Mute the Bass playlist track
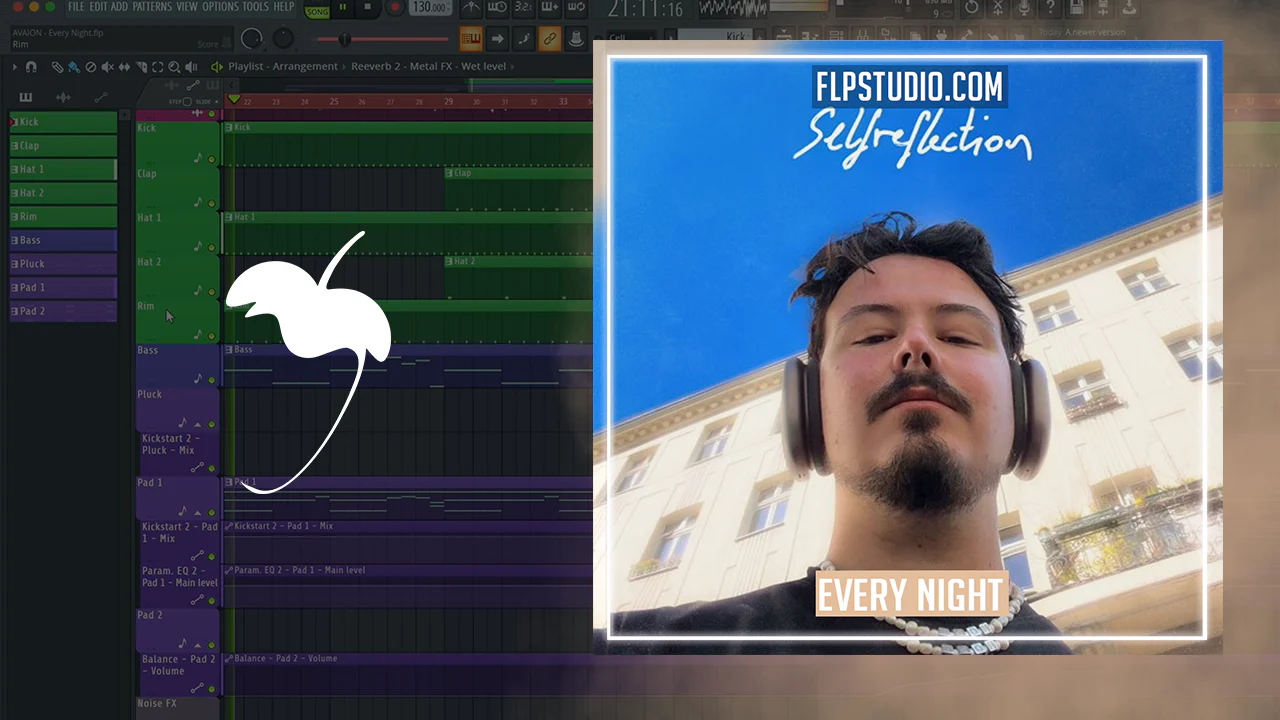The height and width of the screenshot is (720, 1280). click(x=211, y=379)
